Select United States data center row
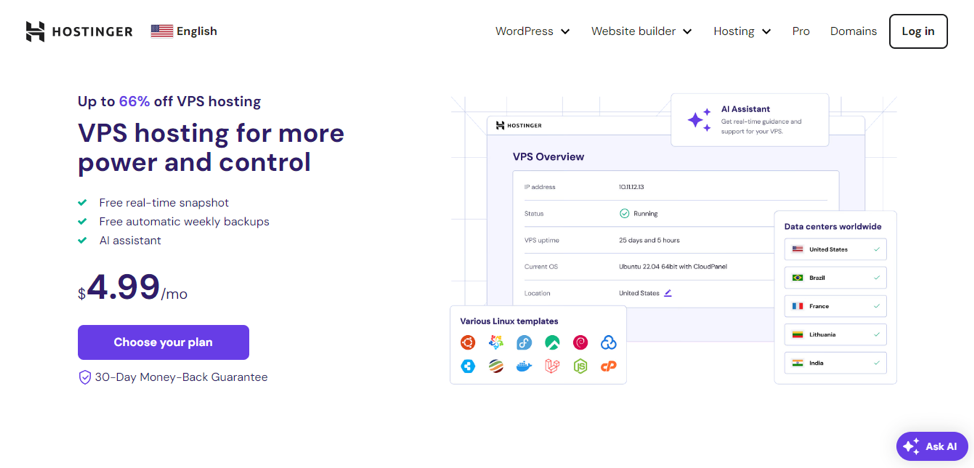Image resolution: width=974 pixels, height=468 pixels. tap(835, 249)
